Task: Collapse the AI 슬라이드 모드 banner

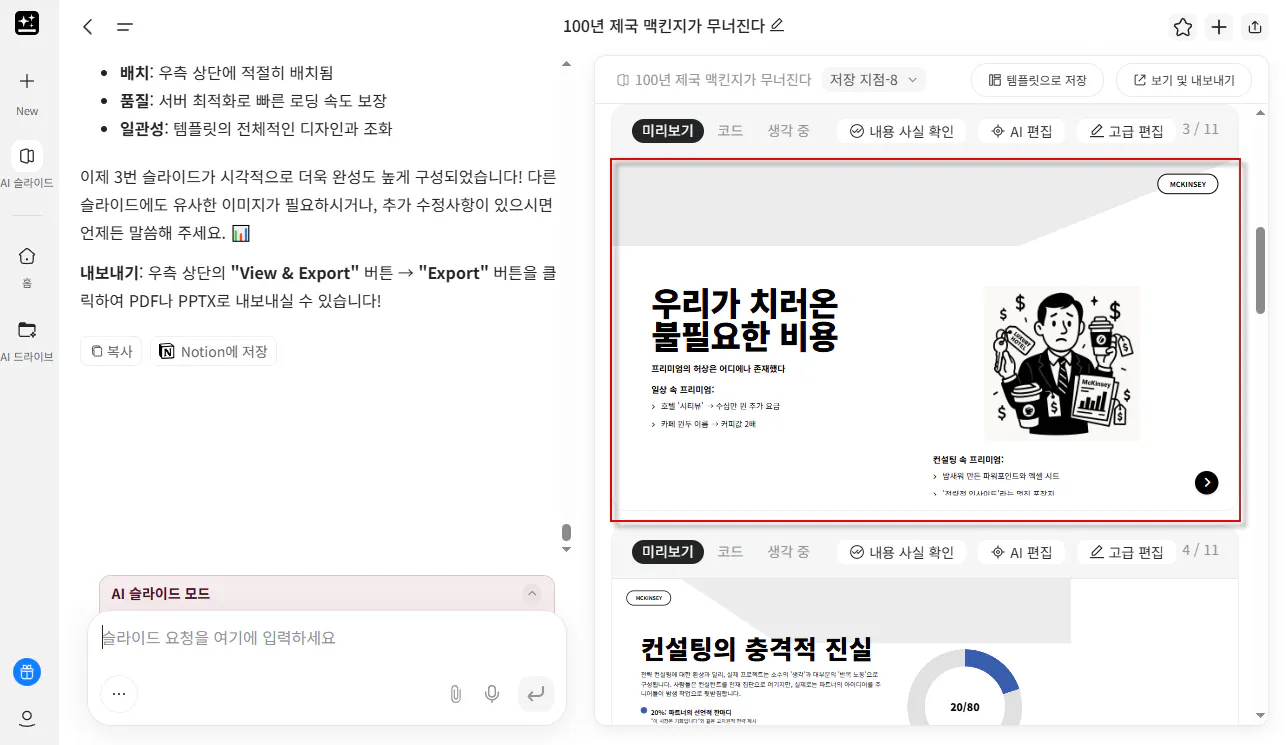Action: [532, 594]
